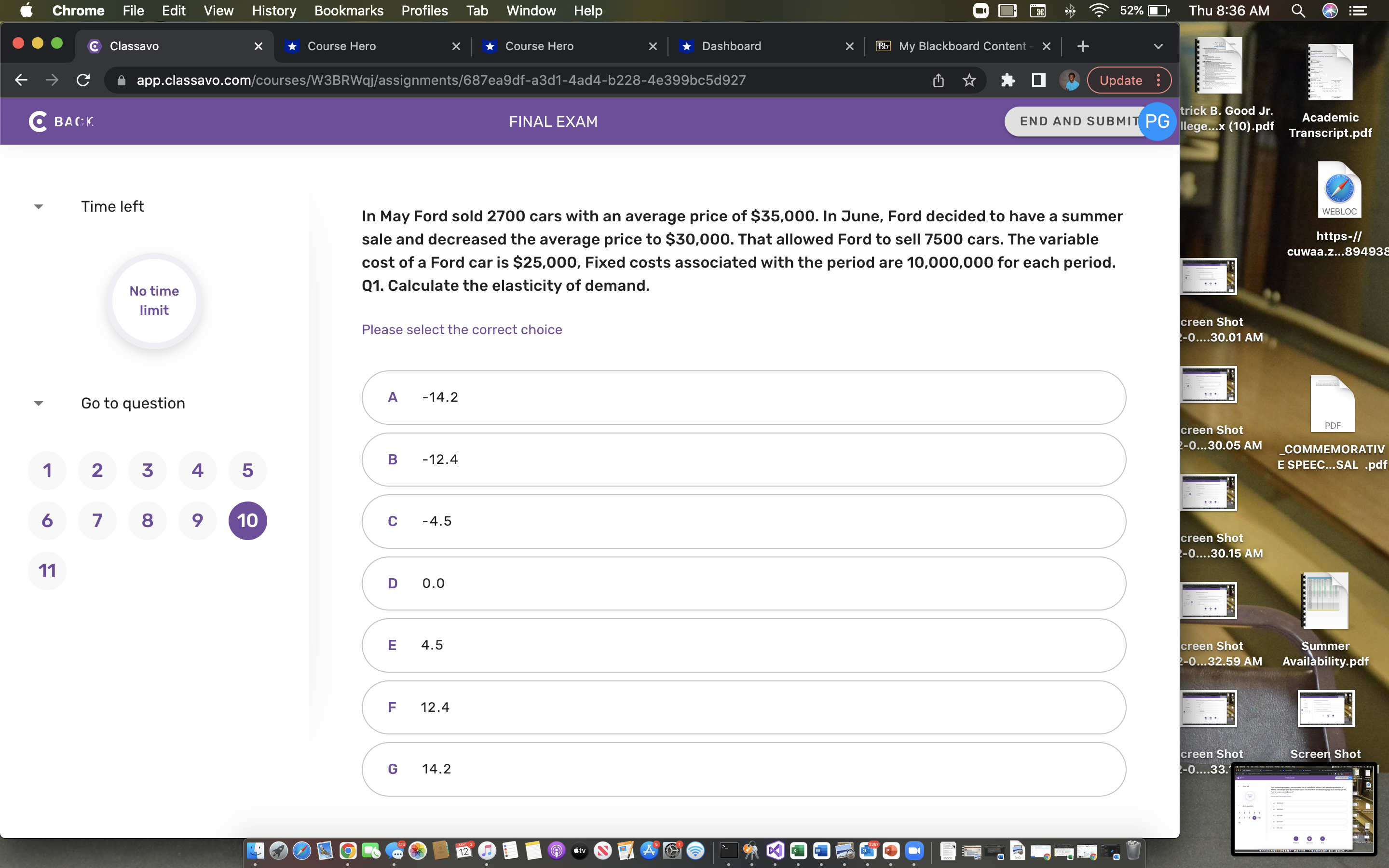Toggle the Chrome side panel icon
Image resolution: width=1389 pixels, height=868 pixels.
point(1038,81)
